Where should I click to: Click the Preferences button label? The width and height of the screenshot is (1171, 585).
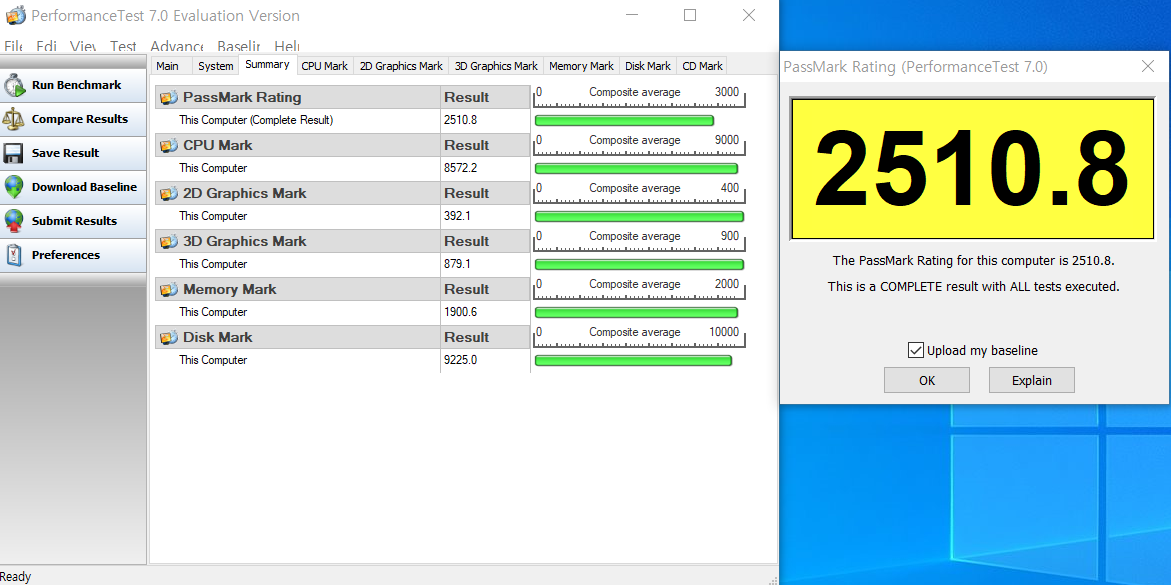[x=66, y=255]
